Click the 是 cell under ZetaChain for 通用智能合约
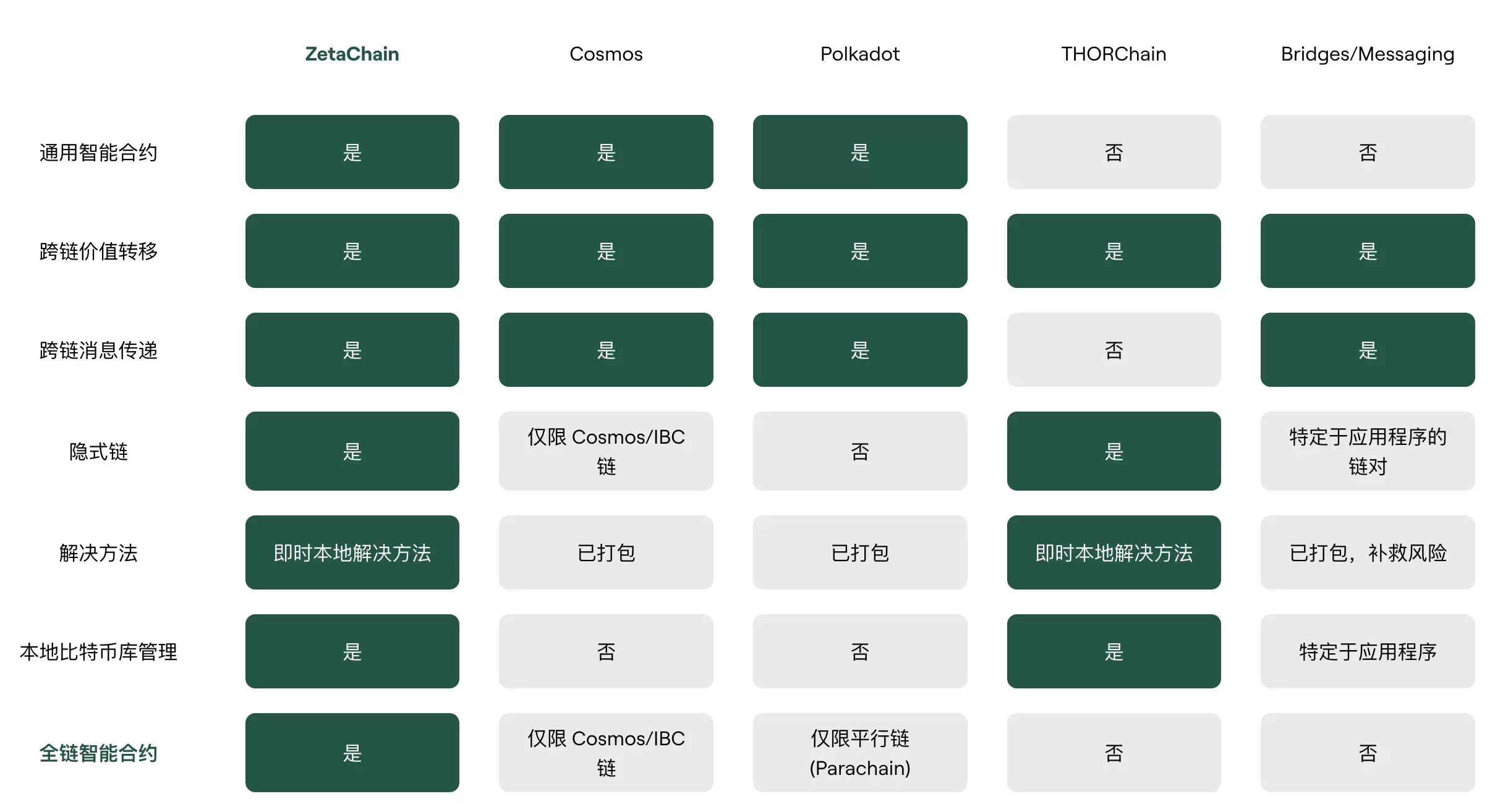 351,152
